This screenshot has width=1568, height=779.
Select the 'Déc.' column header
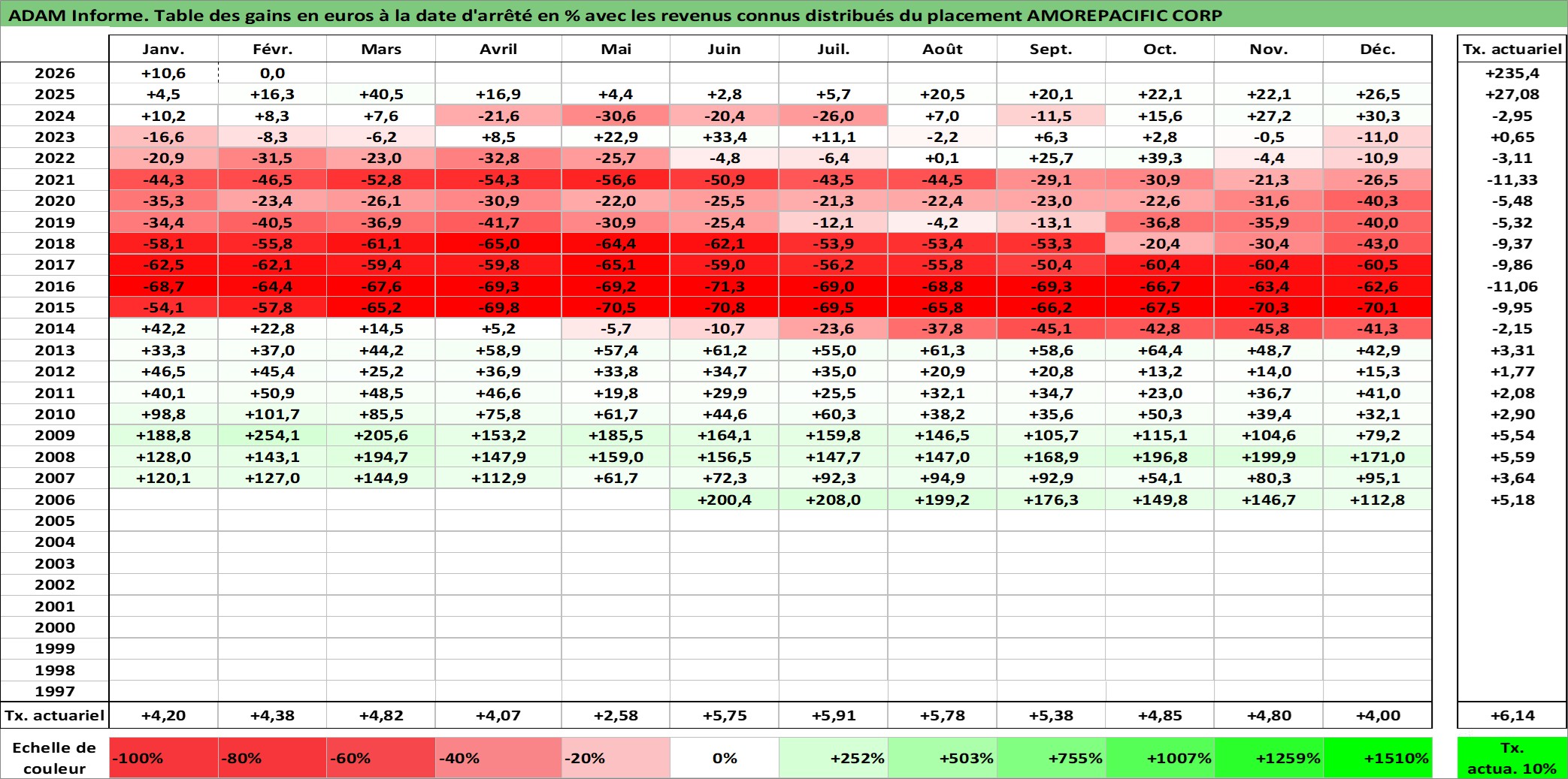(1378, 49)
